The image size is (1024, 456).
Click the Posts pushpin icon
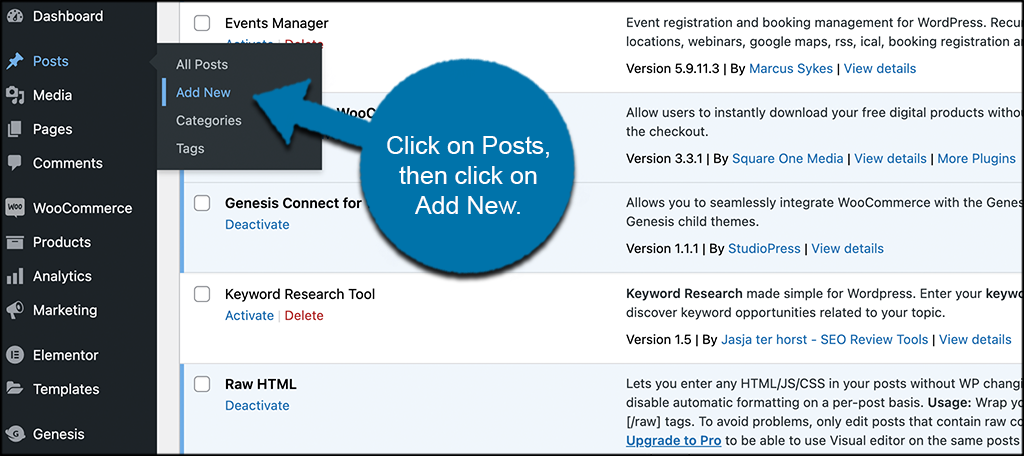[x=15, y=61]
